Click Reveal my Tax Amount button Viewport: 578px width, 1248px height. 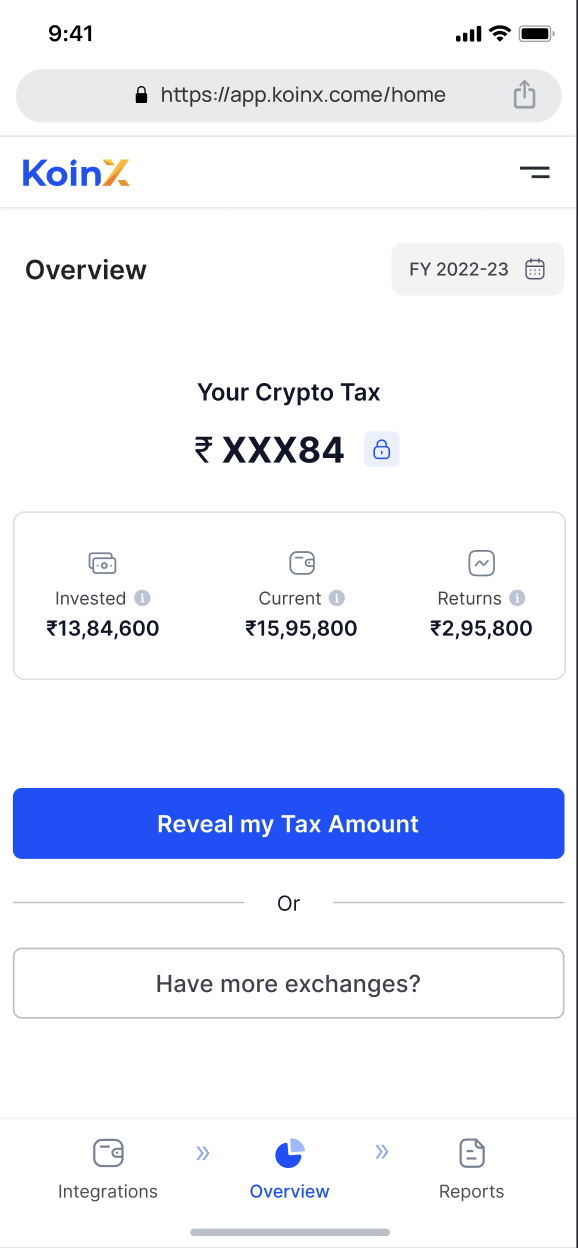[289, 823]
